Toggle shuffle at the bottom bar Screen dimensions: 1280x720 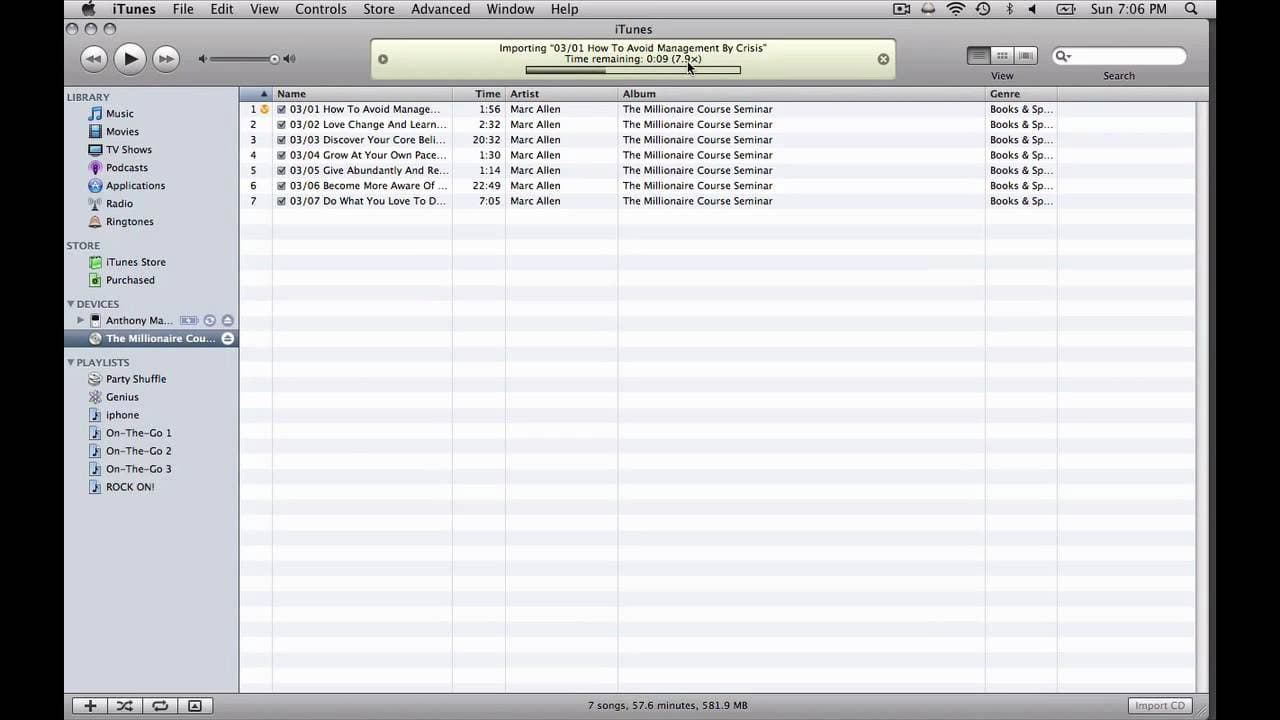124,706
